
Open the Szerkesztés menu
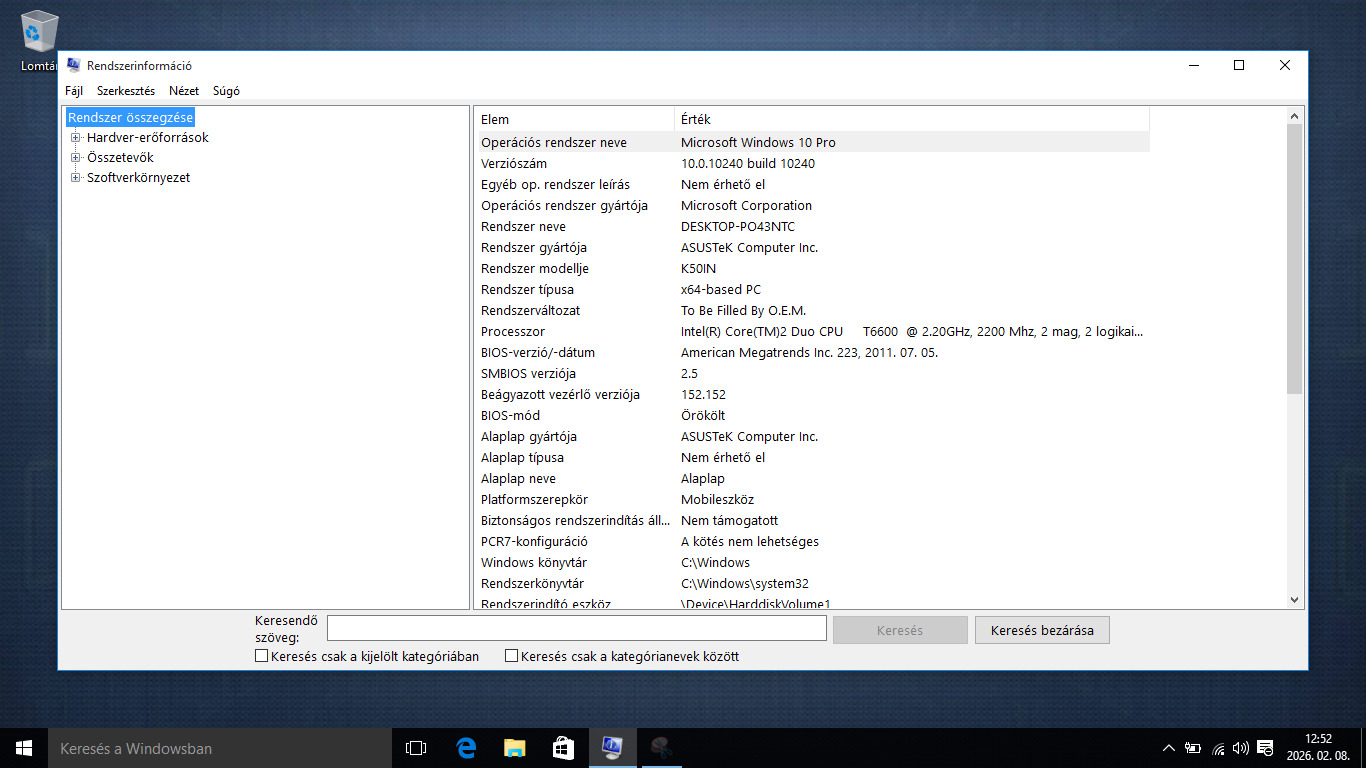pyautogui.click(x=126, y=91)
